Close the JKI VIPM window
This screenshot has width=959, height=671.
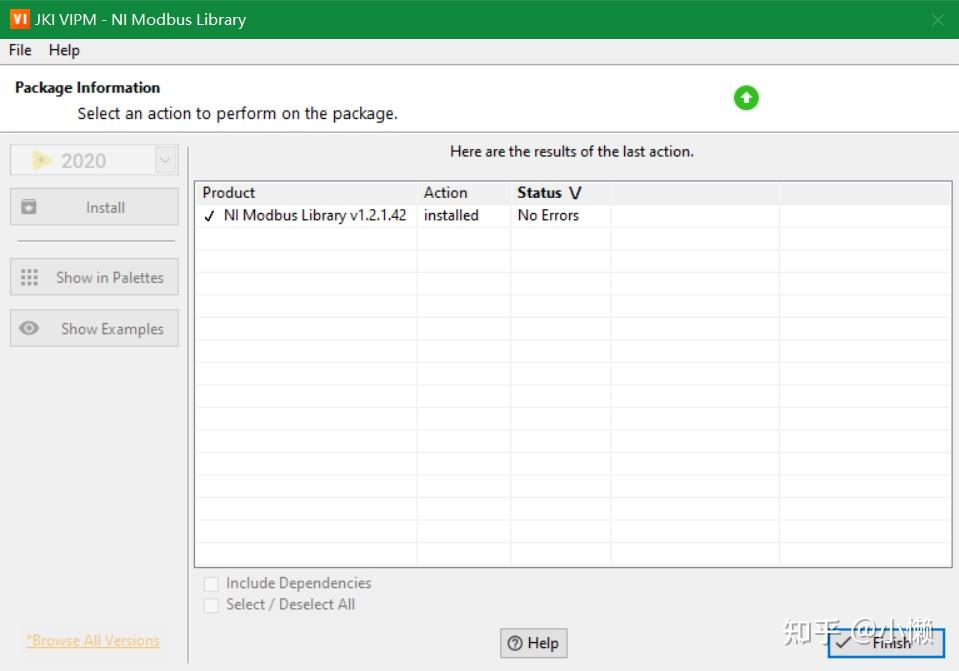[937, 20]
